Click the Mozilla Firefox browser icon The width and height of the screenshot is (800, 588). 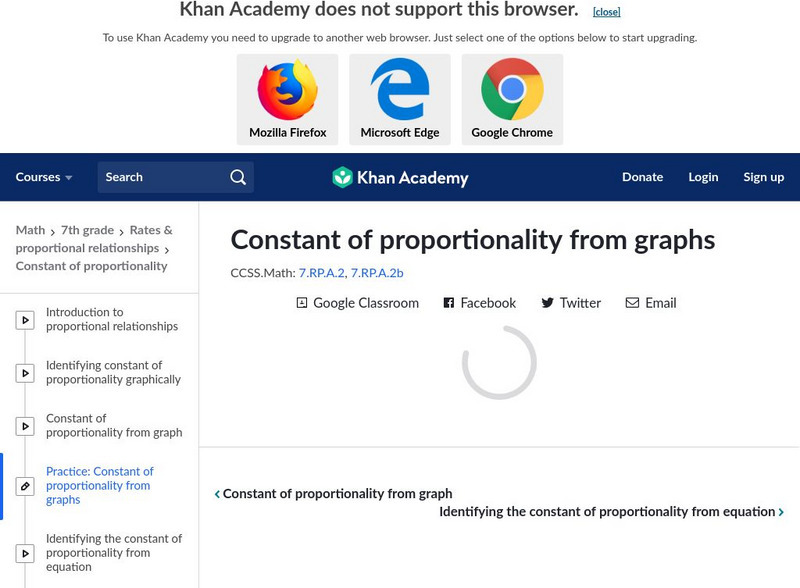pyautogui.click(x=287, y=91)
